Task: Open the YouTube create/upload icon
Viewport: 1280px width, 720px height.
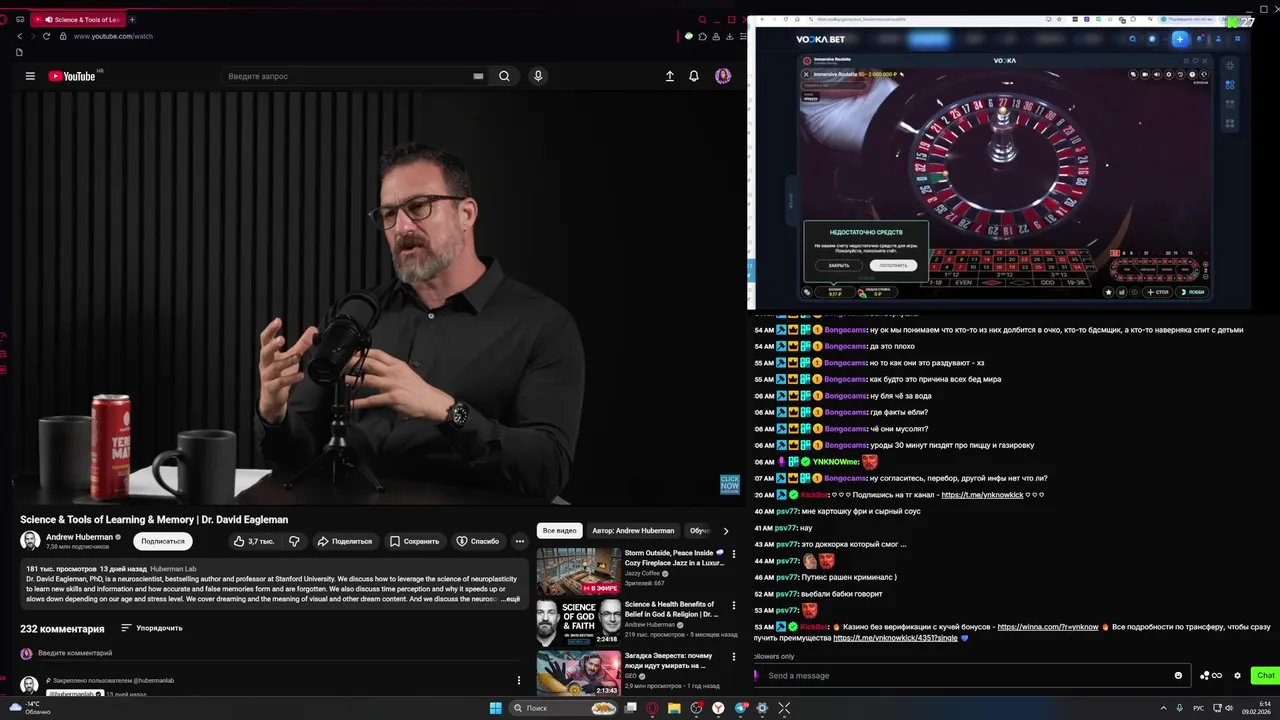Action: (670, 76)
